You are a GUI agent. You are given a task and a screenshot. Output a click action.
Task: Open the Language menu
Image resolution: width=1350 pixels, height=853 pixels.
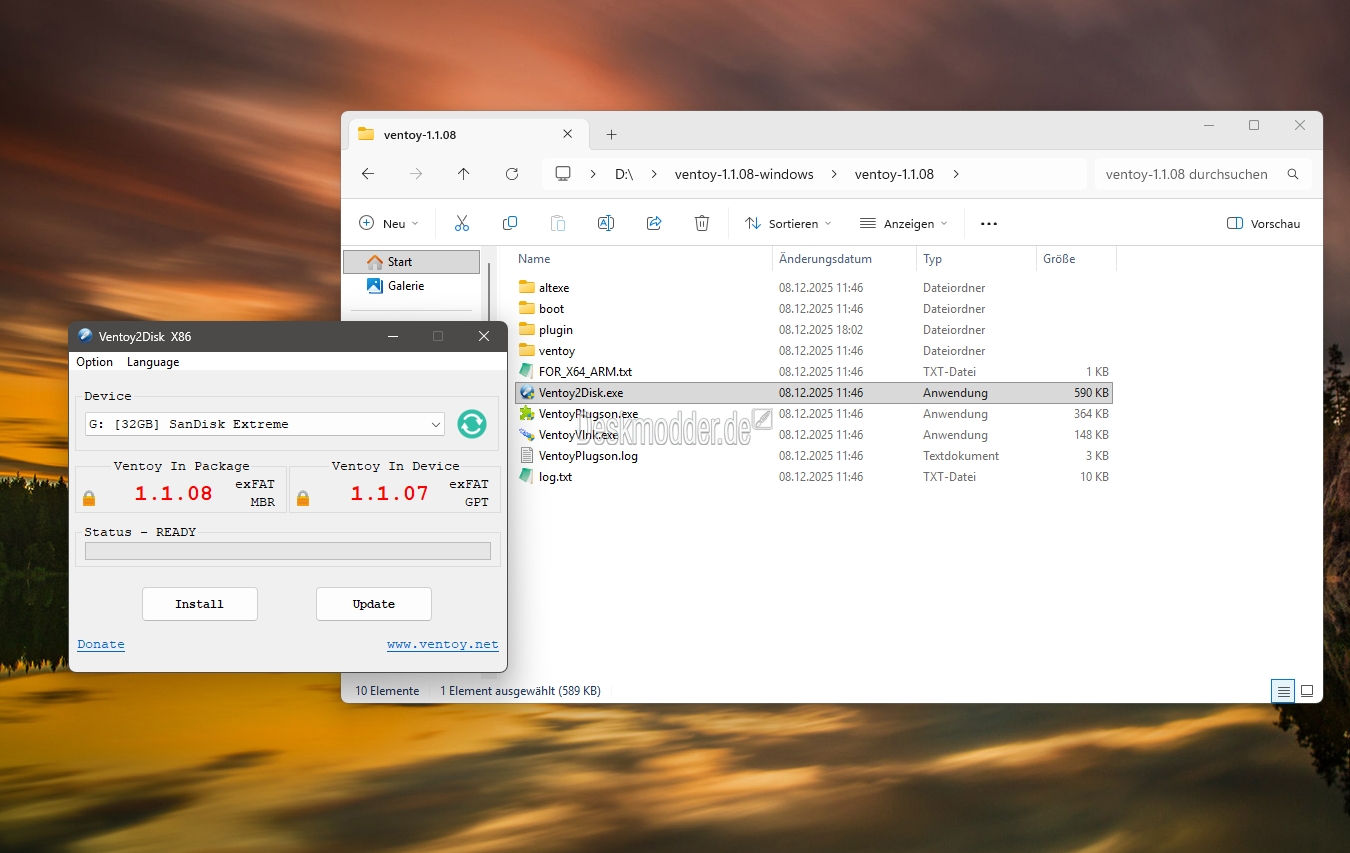(x=153, y=362)
